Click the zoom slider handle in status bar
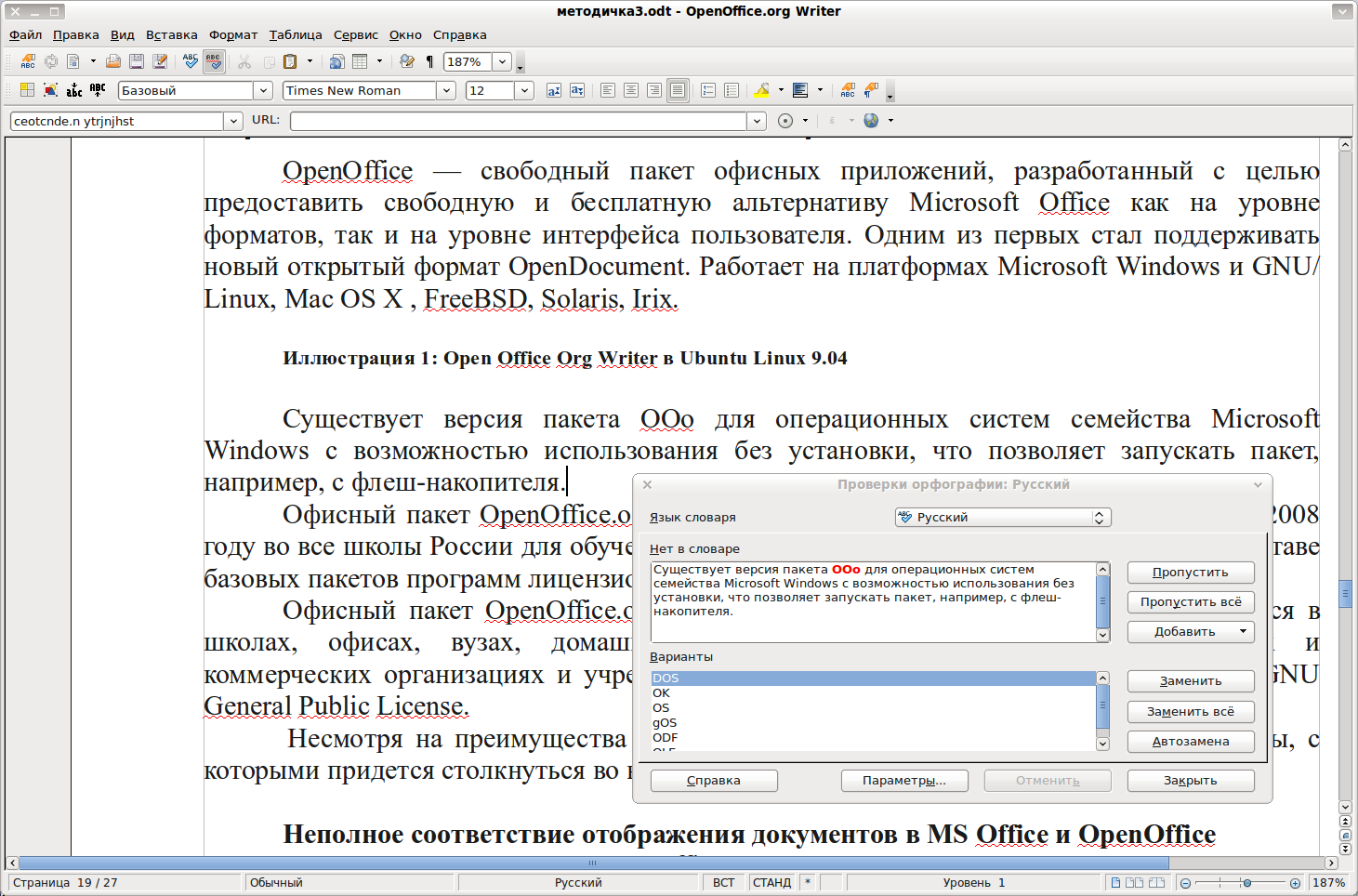This screenshot has height=896, width=1358. [1246, 883]
